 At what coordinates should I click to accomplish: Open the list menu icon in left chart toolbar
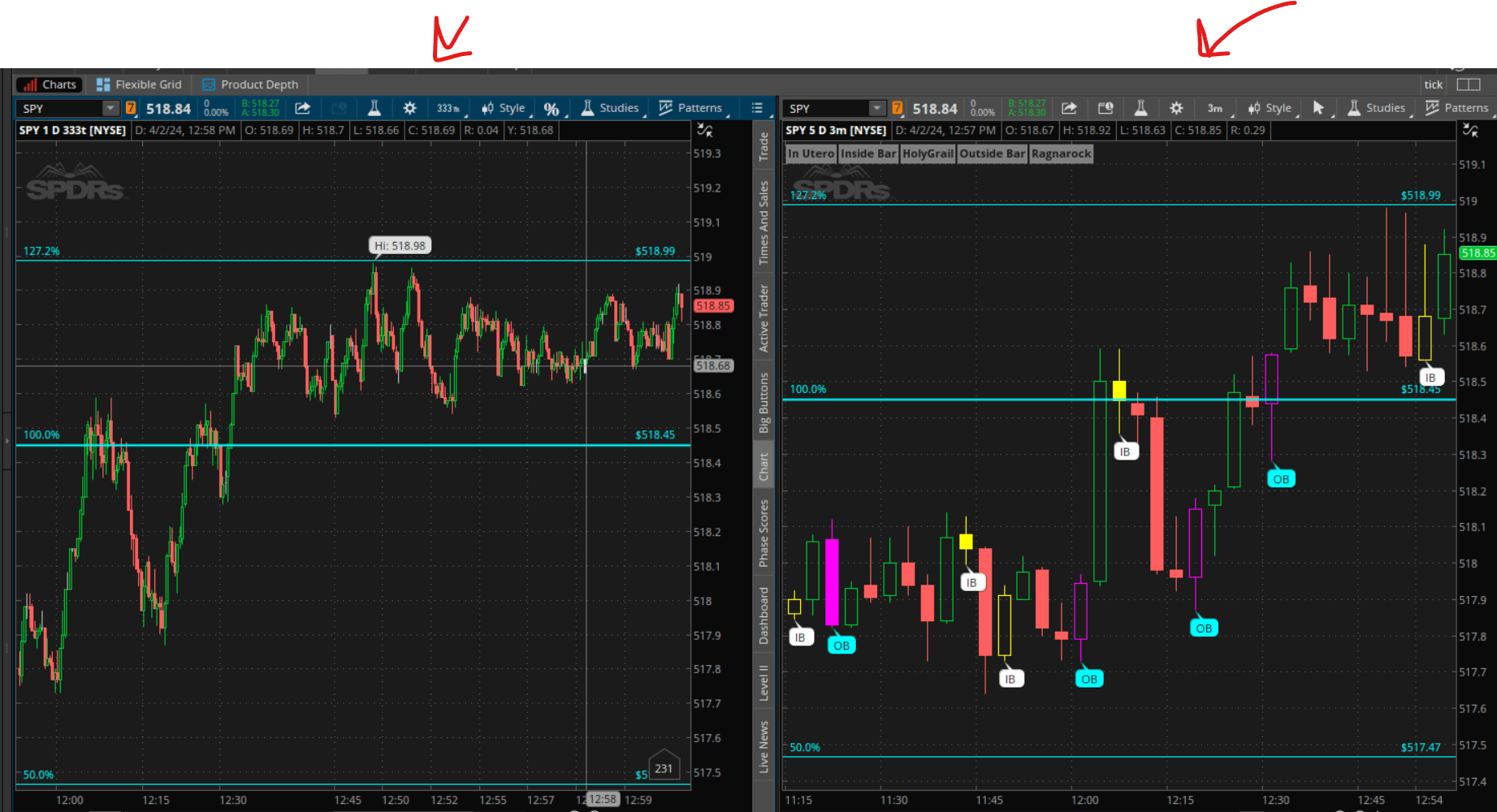point(757,108)
